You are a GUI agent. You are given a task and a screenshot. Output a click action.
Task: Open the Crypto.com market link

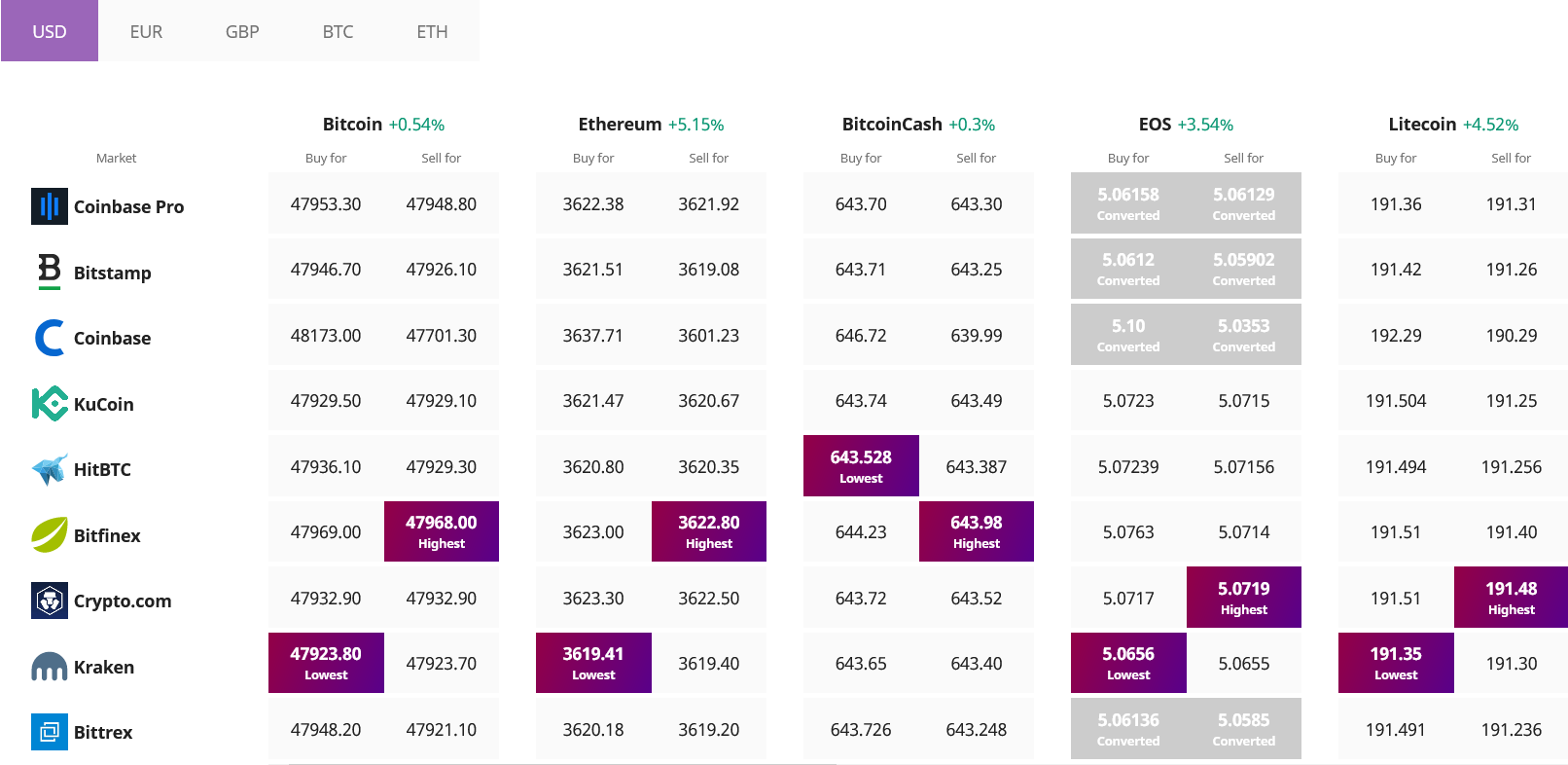click(123, 601)
